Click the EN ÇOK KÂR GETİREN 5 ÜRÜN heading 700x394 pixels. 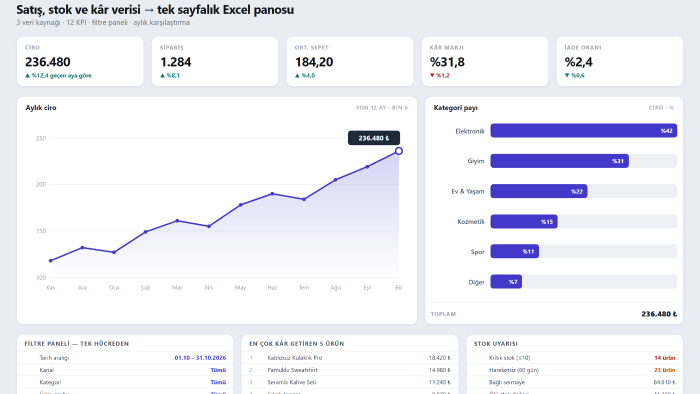pyautogui.click(x=297, y=344)
